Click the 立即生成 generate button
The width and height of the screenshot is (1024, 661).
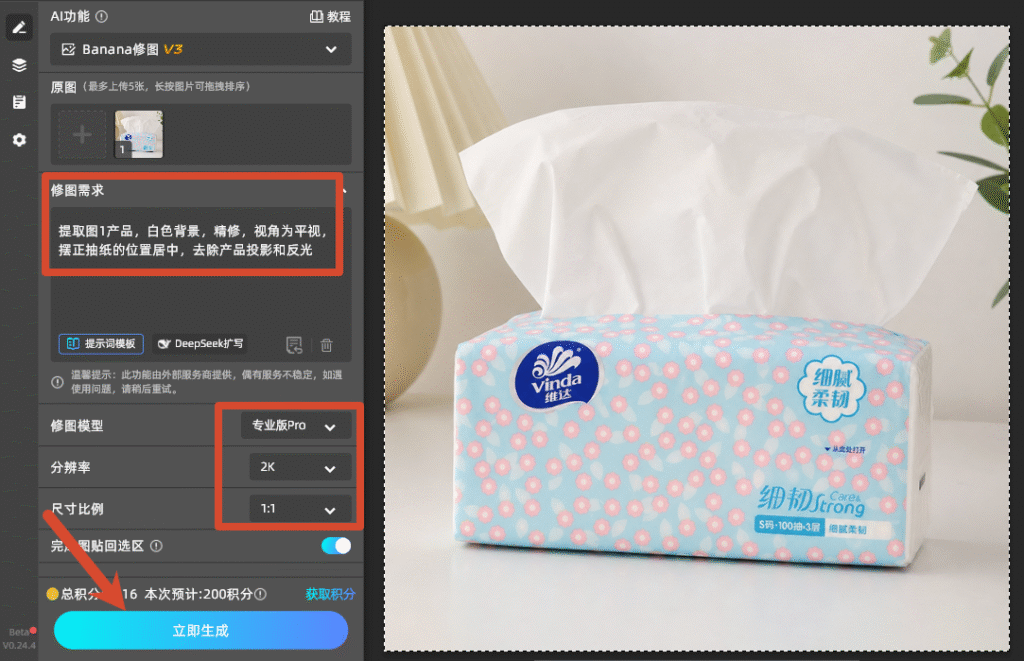[x=200, y=630]
